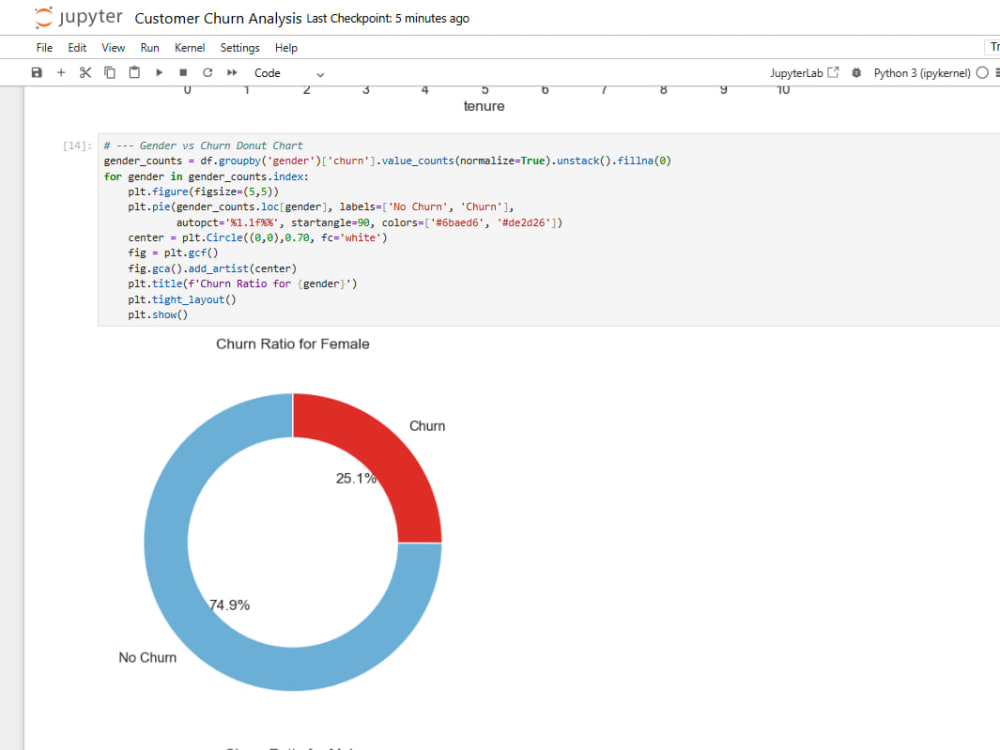Open the Help menu
This screenshot has height=750, width=1000.
coord(286,48)
